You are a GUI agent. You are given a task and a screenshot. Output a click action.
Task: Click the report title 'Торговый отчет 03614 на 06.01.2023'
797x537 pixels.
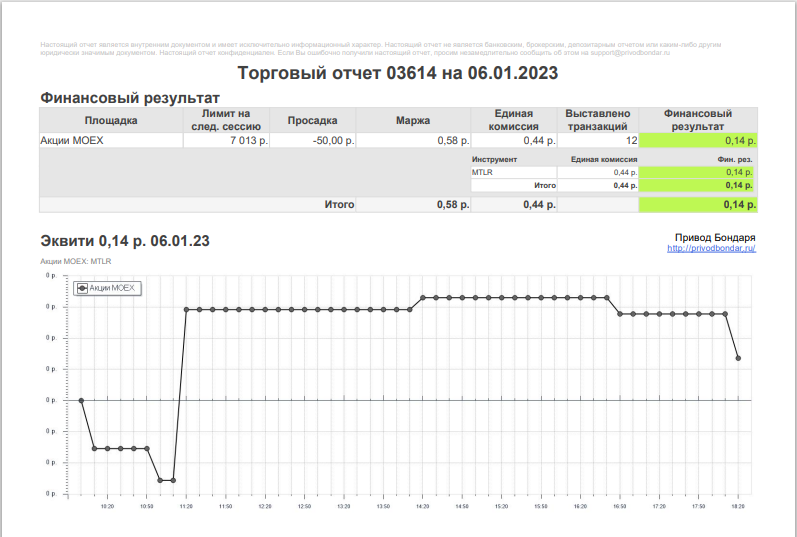click(x=398, y=73)
